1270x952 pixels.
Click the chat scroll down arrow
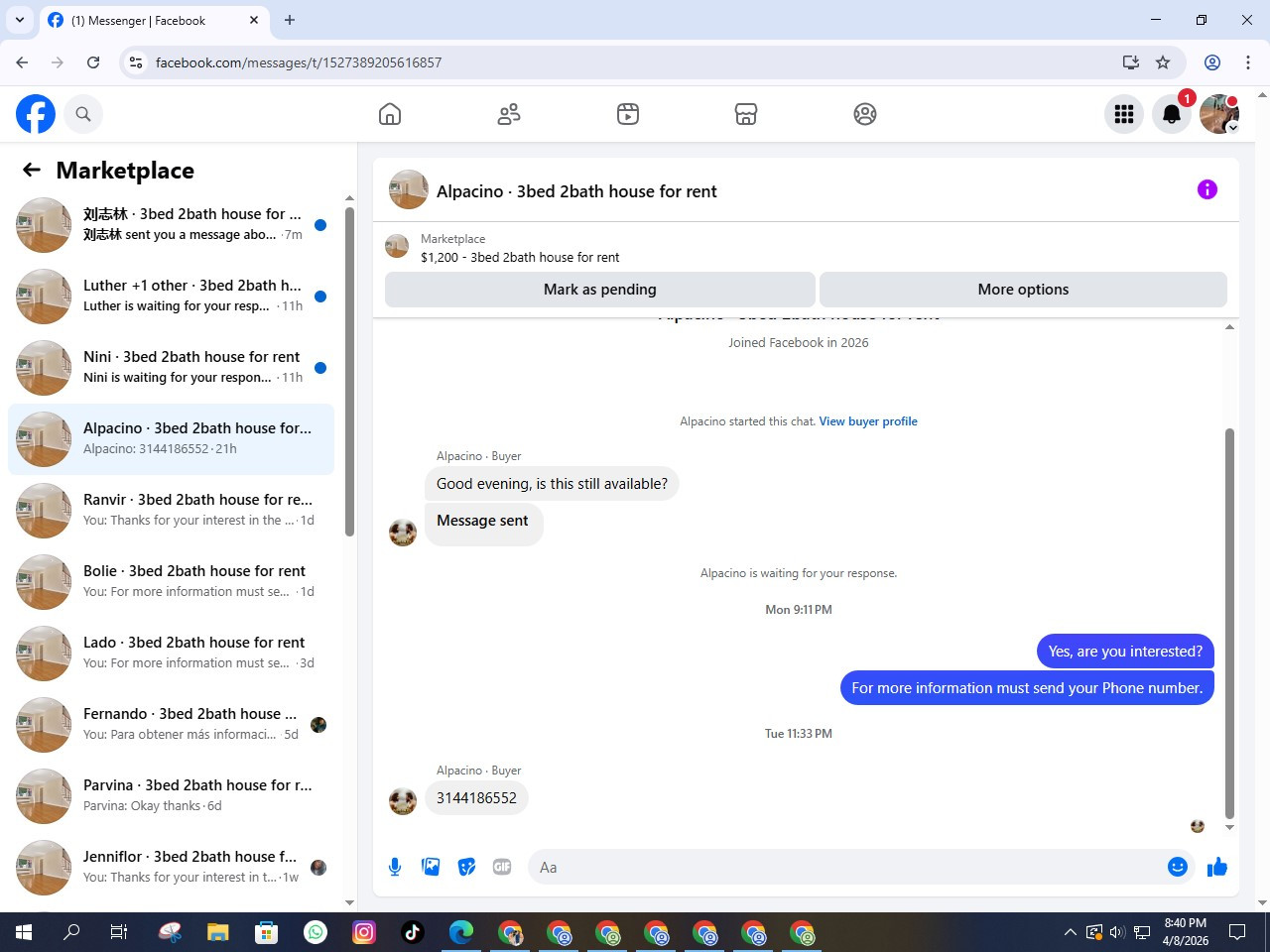click(x=1229, y=827)
